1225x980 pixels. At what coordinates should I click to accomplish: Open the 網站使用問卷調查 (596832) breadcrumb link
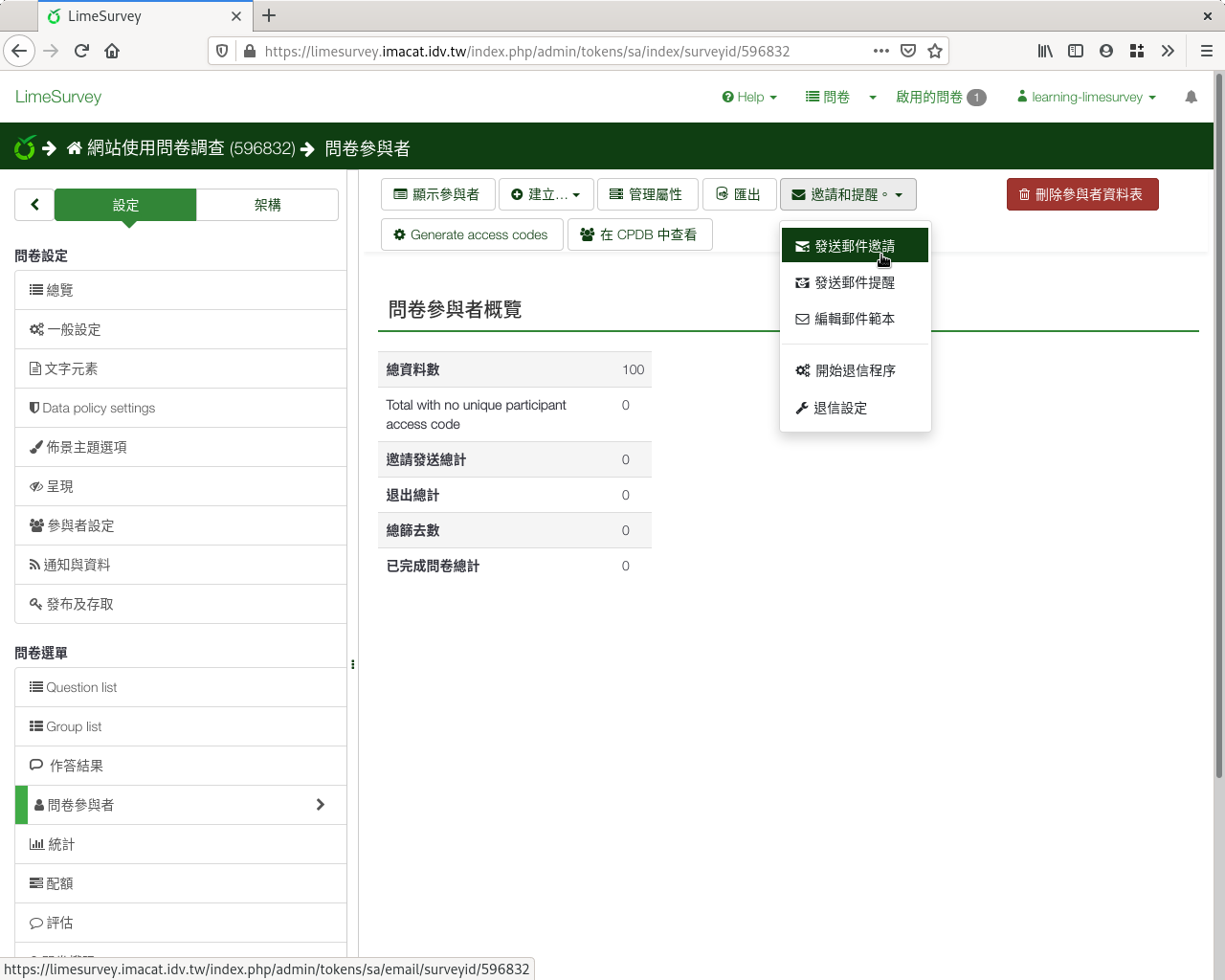pyautogui.click(x=190, y=148)
